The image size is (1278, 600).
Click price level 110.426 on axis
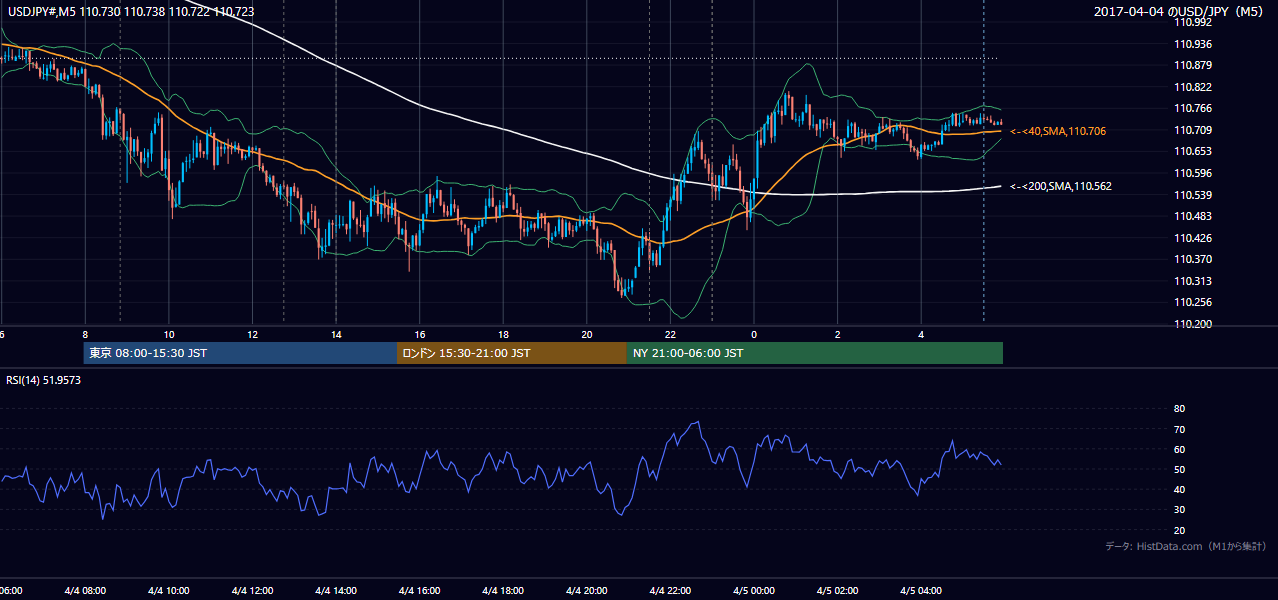pos(1193,238)
